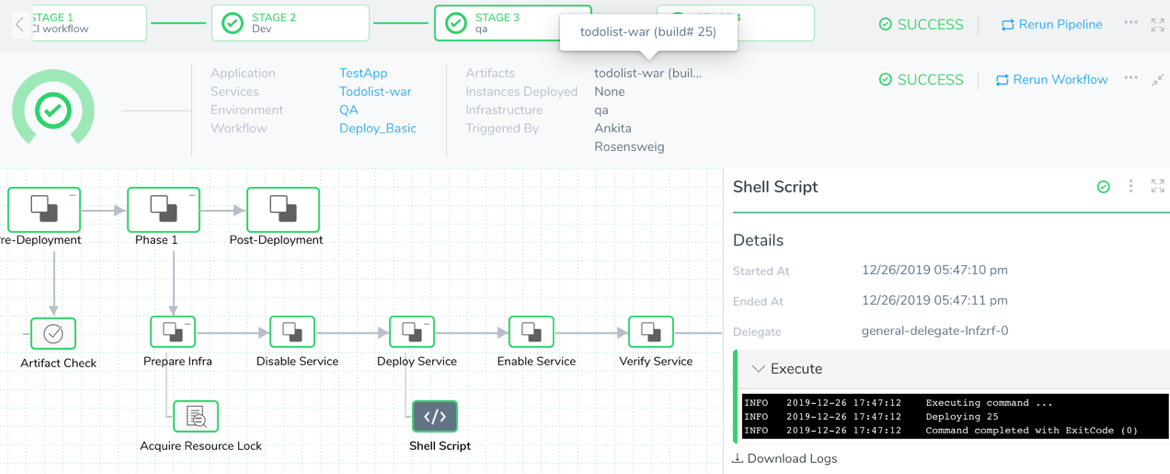
Task: Click the workflow SUCCESS status label
Action: coord(922,79)
